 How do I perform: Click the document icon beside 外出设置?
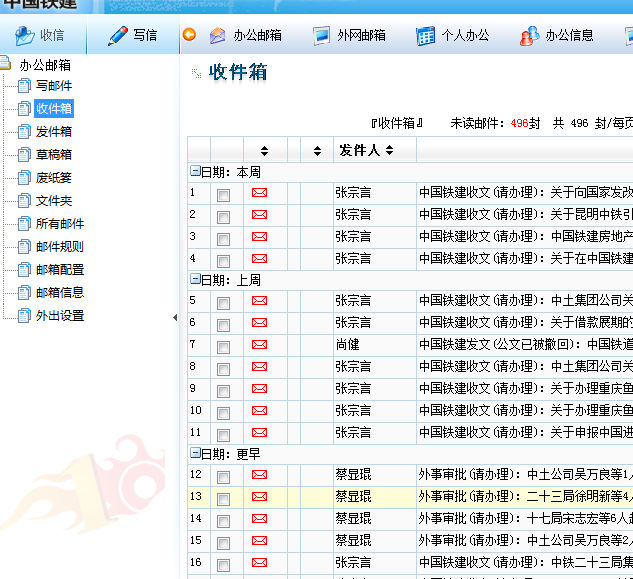24,316
